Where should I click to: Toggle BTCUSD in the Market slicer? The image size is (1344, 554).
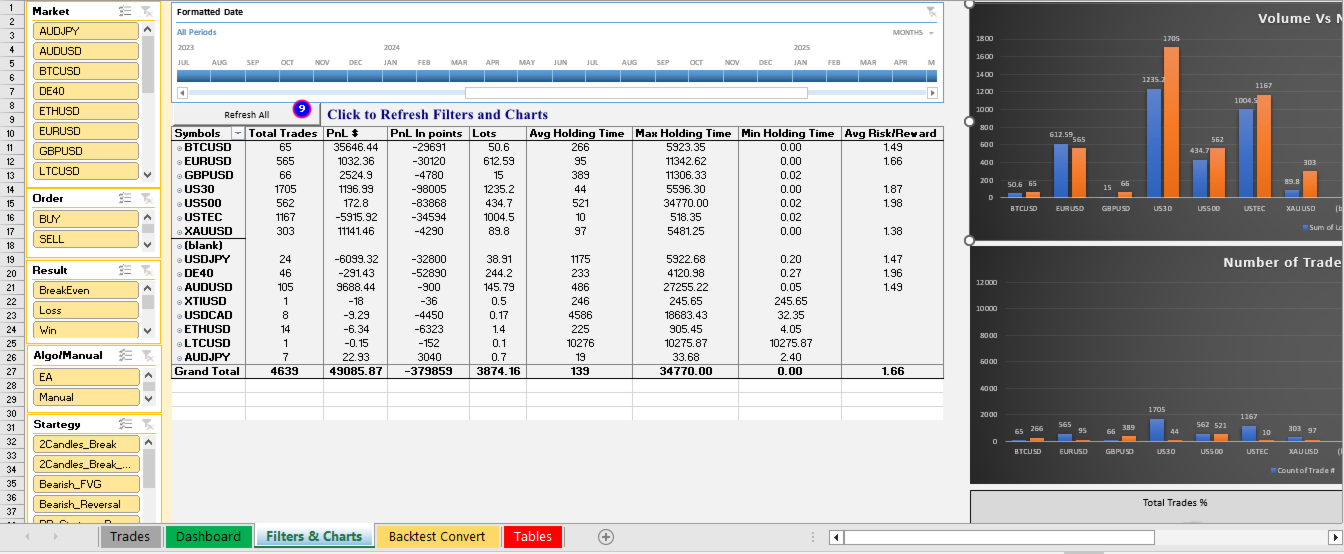tap(86, 71)
